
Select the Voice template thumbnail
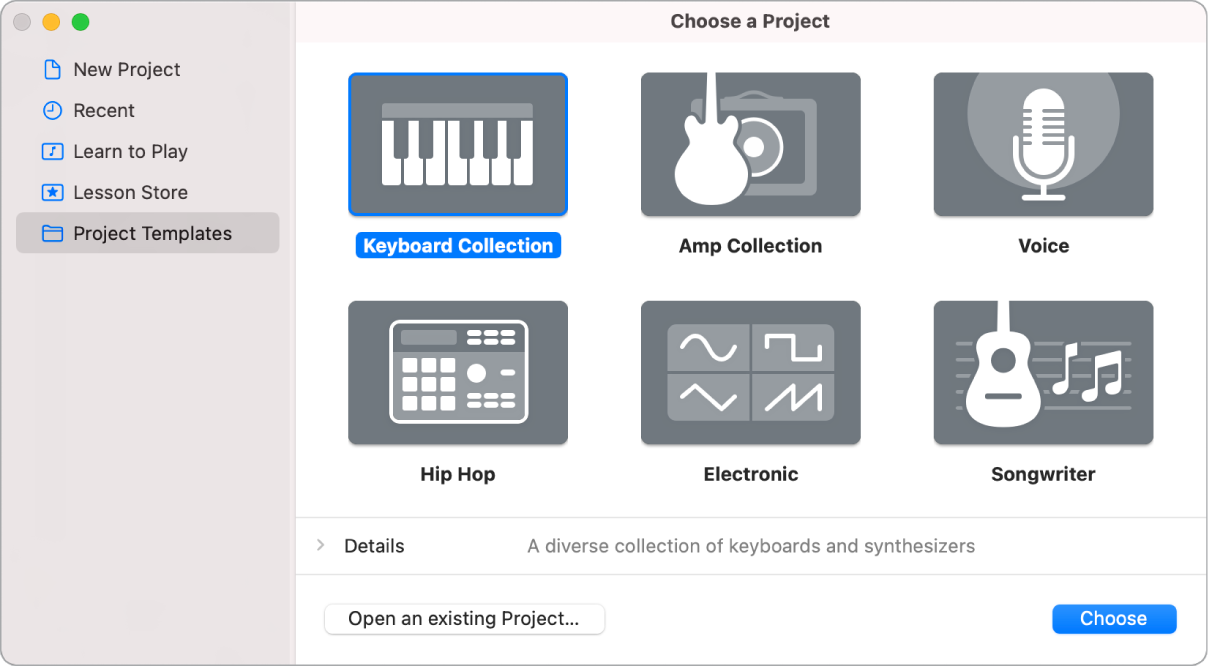(x=1043, y=144)
